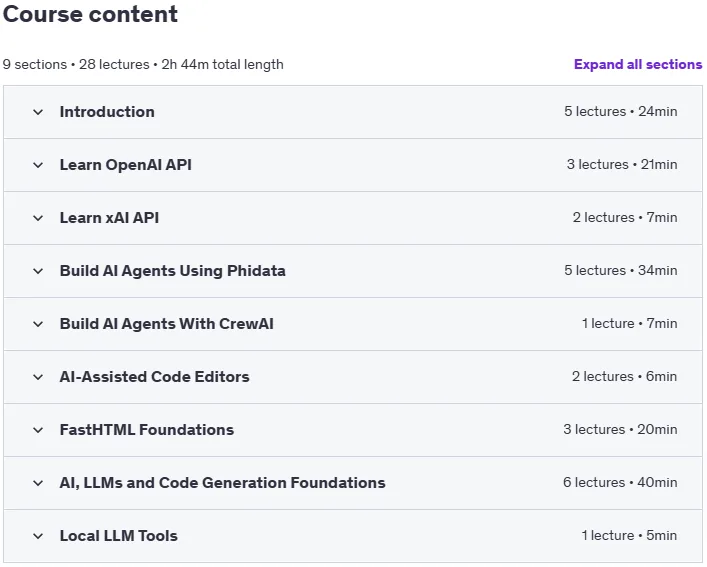The width and height of the screenshot is (707, 567).
Task: Click Expand all sections link
Action: (x=638, y=64)
